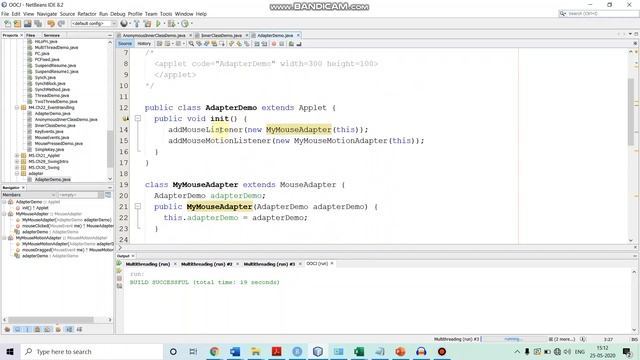The width and height of the screenshot is (640, 360).
Task: Switch to the Source view button
Action: click(x=125, y=44)
